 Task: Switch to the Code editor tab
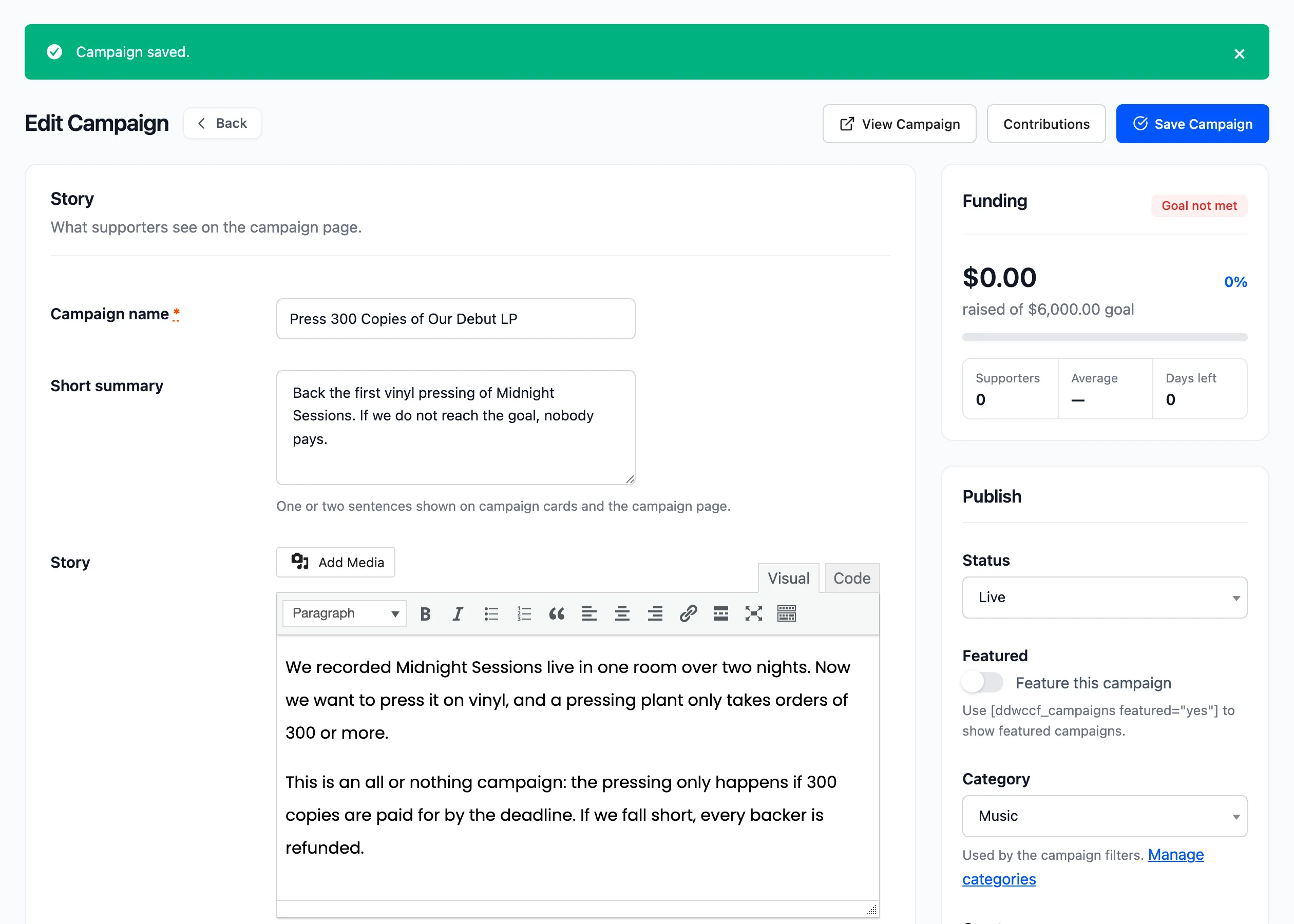click(852, 578)
